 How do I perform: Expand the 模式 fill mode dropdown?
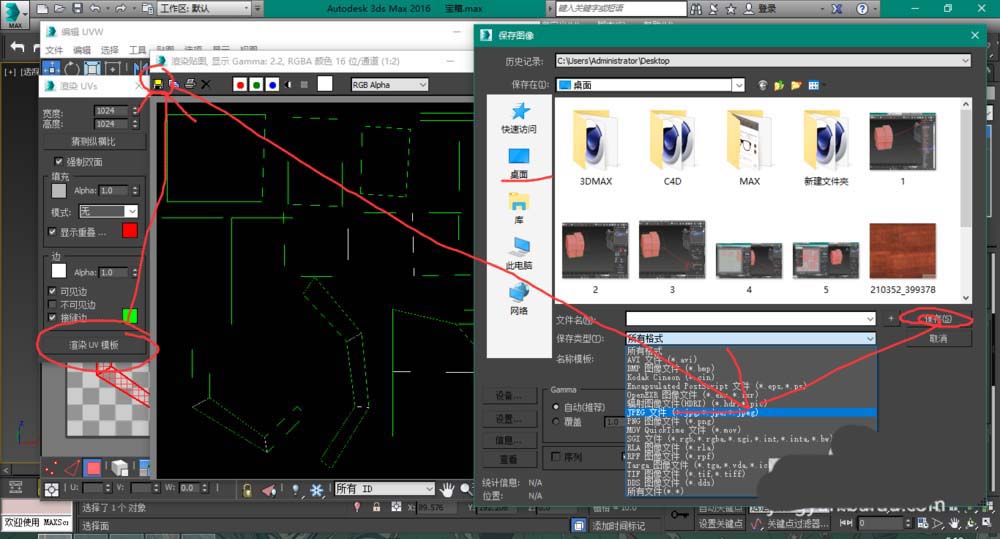[x=108, y=212]
